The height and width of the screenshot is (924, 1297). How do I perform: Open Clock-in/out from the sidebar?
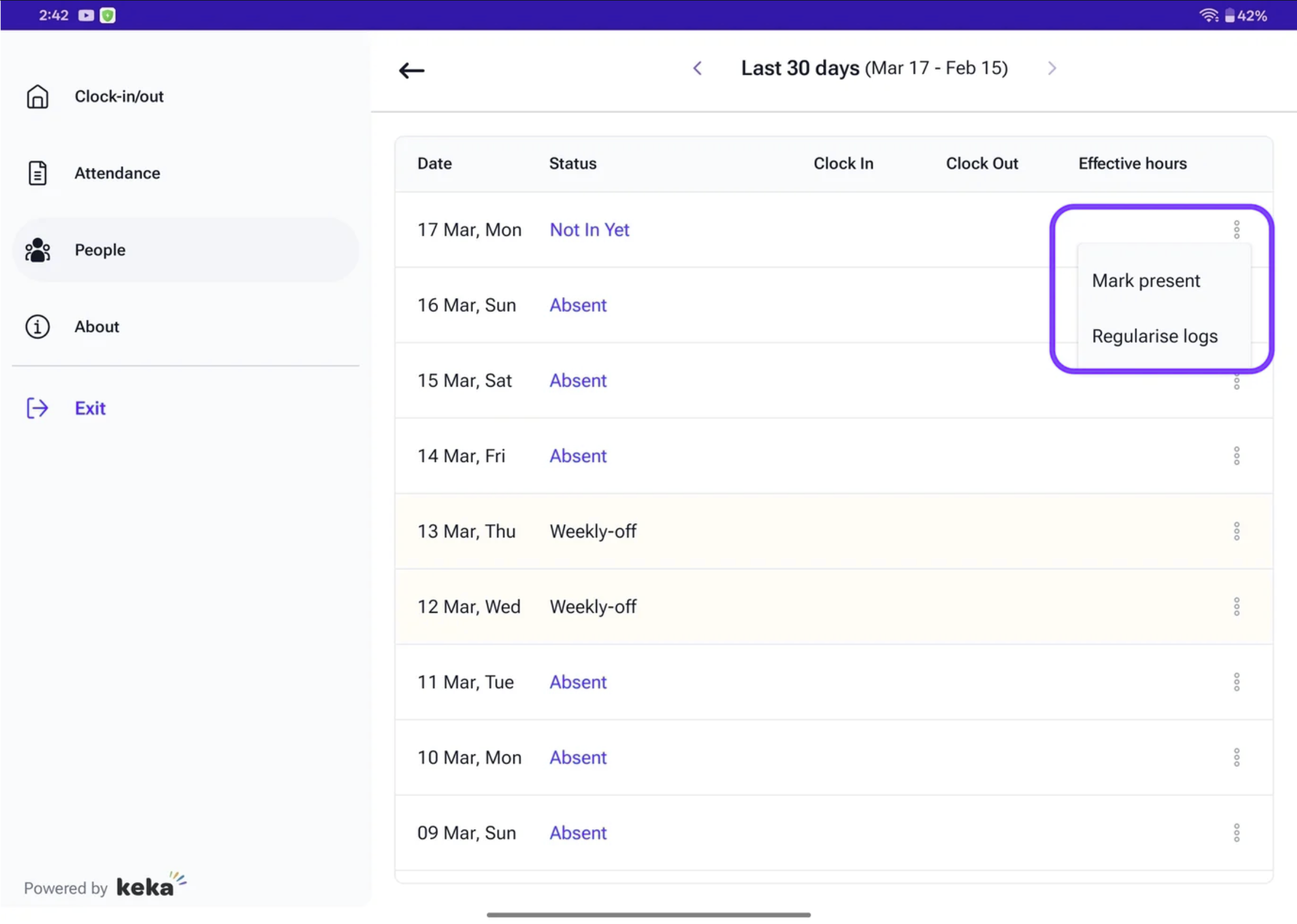tap(119, 96)
